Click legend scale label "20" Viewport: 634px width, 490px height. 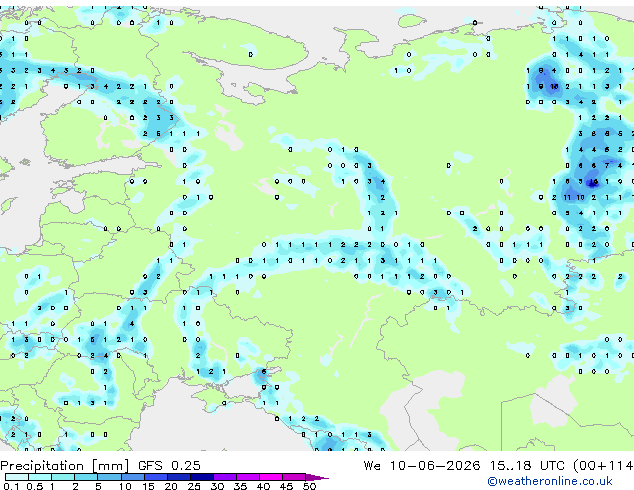point(171,486)
